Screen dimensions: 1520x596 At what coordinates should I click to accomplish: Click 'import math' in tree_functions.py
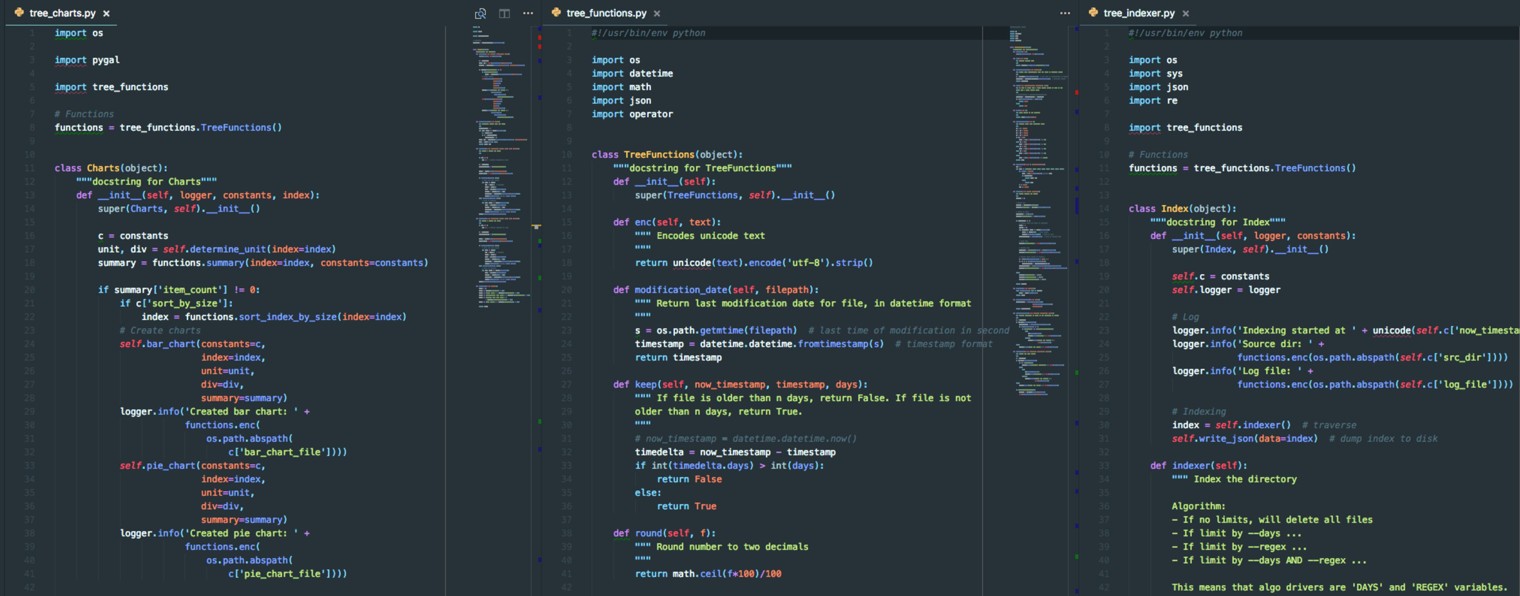click(x=621, y=87)
